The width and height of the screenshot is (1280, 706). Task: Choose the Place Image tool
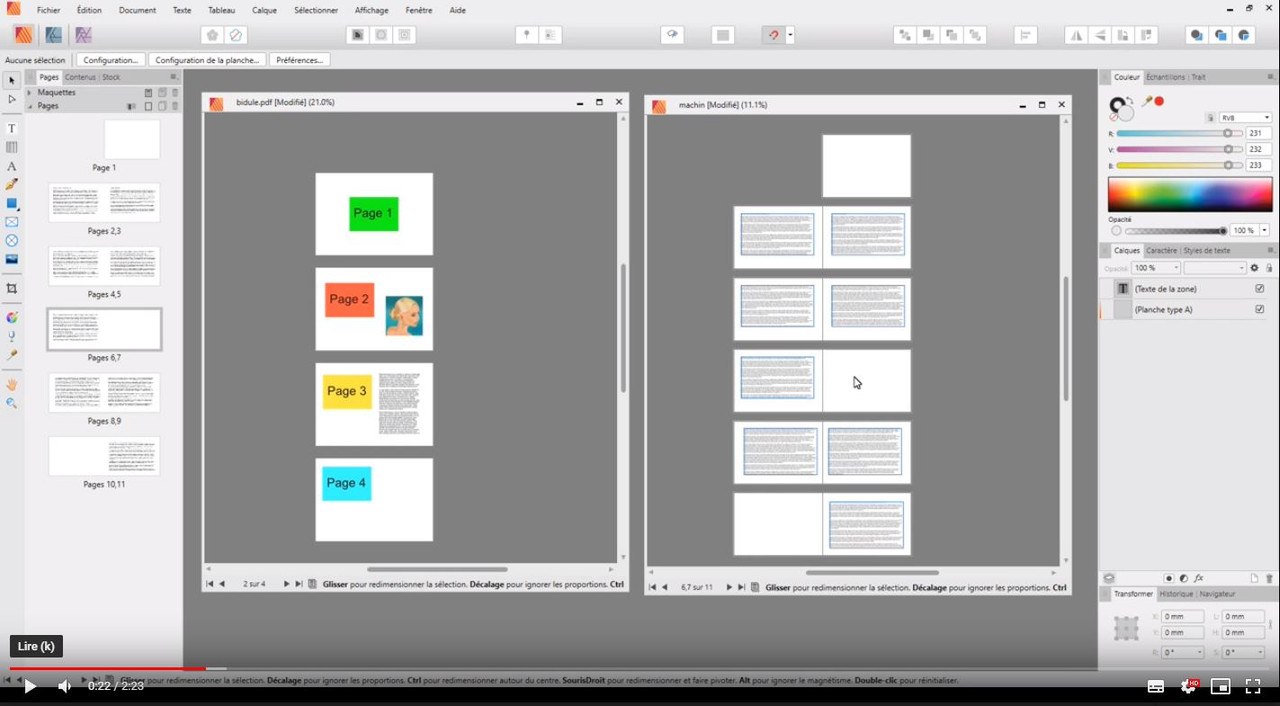coord(12,259)
